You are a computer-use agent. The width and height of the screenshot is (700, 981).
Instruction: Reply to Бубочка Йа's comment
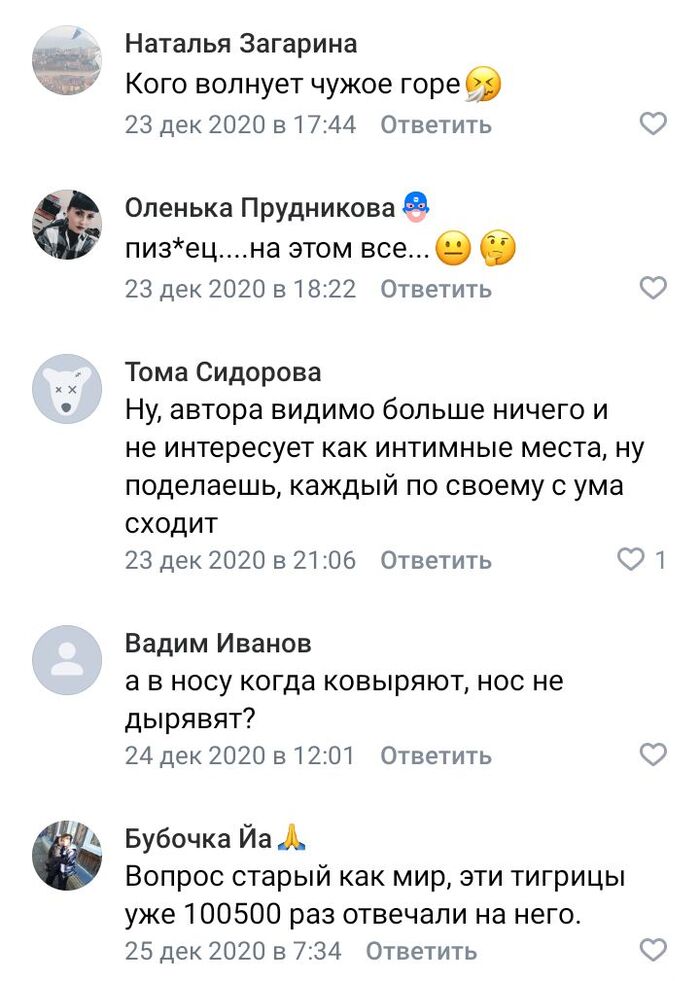(421, 950)
